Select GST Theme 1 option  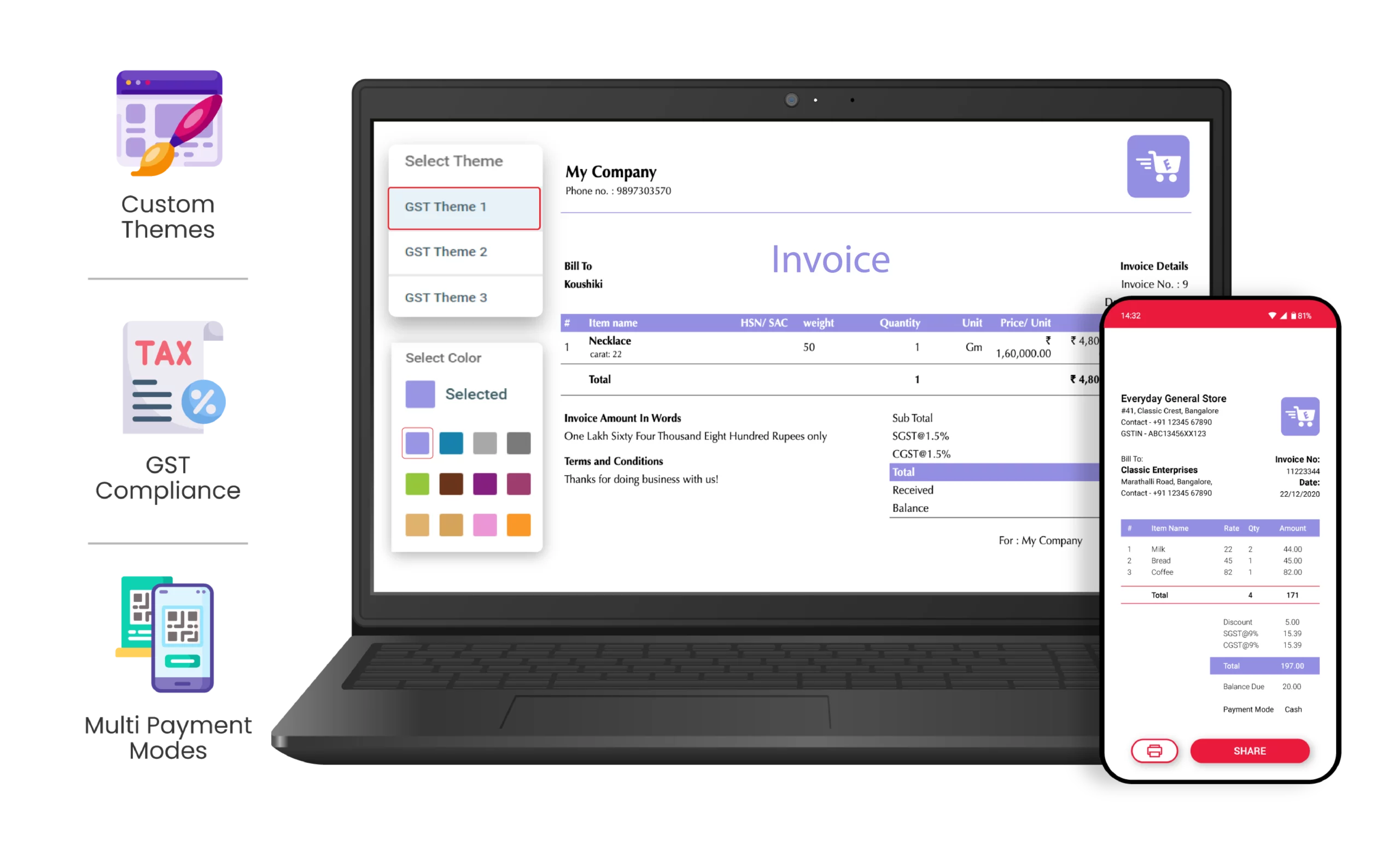464,206
